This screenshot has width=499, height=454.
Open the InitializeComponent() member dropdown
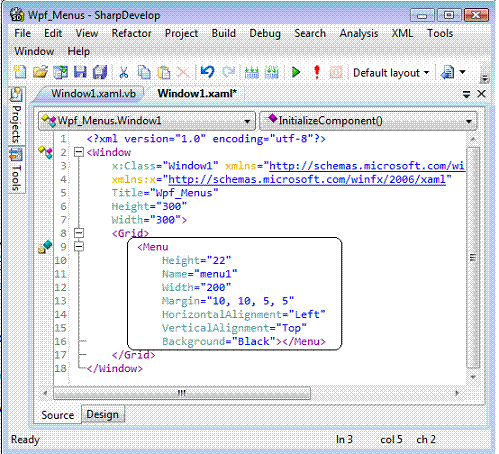coord(368,120)
